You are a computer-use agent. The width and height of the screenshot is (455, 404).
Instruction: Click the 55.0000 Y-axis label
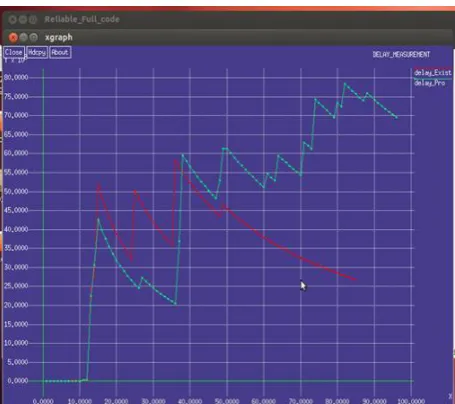(x=16, y=172)
